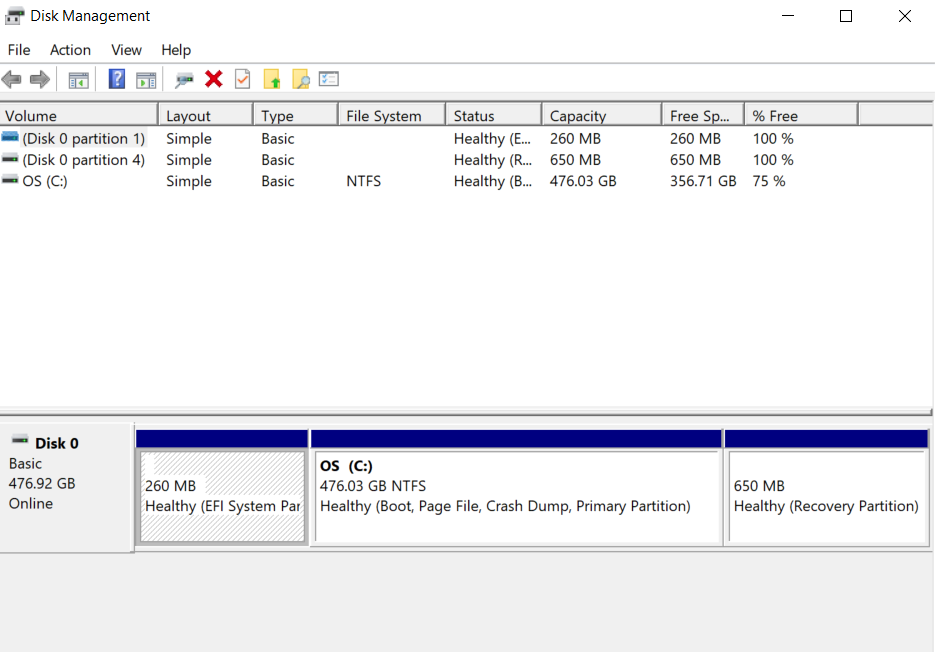Screen dimensions: 935x652
Task: Click the 476.03 GB capacity cell
Action: (x=583, y=181)
